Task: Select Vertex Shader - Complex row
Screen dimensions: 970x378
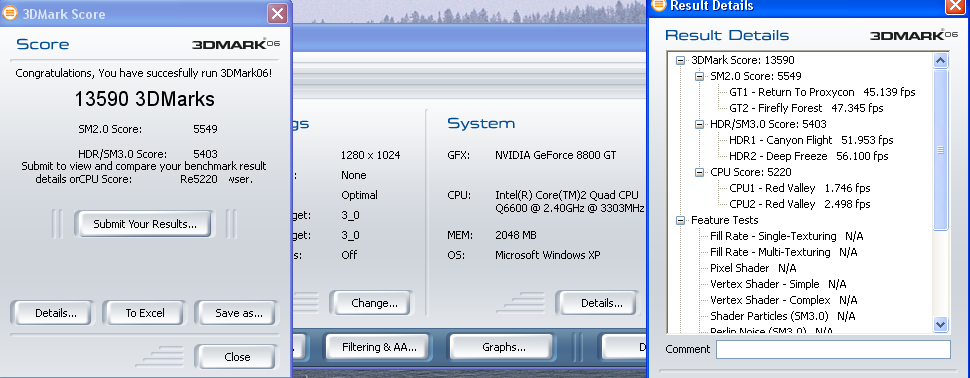Action: [783, 301]
